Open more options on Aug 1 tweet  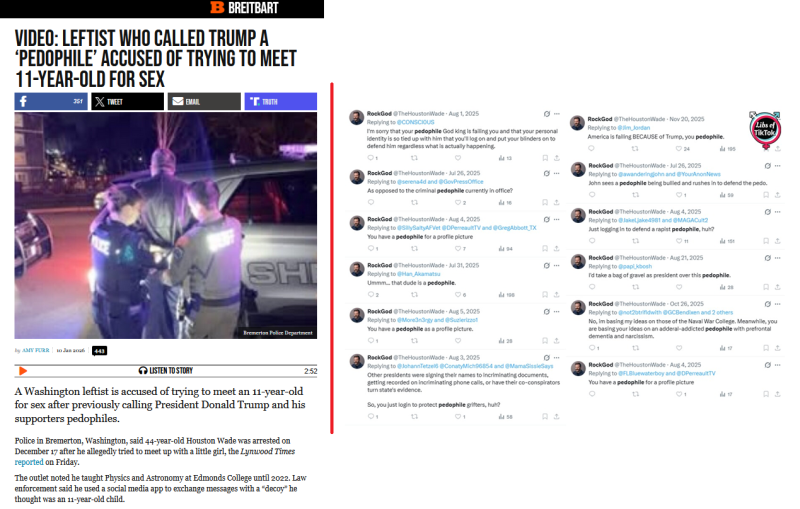[557, 114]
